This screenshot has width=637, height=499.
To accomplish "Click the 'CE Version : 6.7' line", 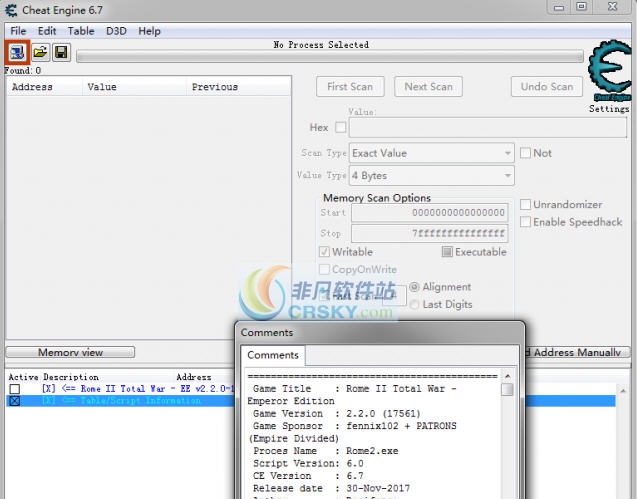I will [308, 476].
